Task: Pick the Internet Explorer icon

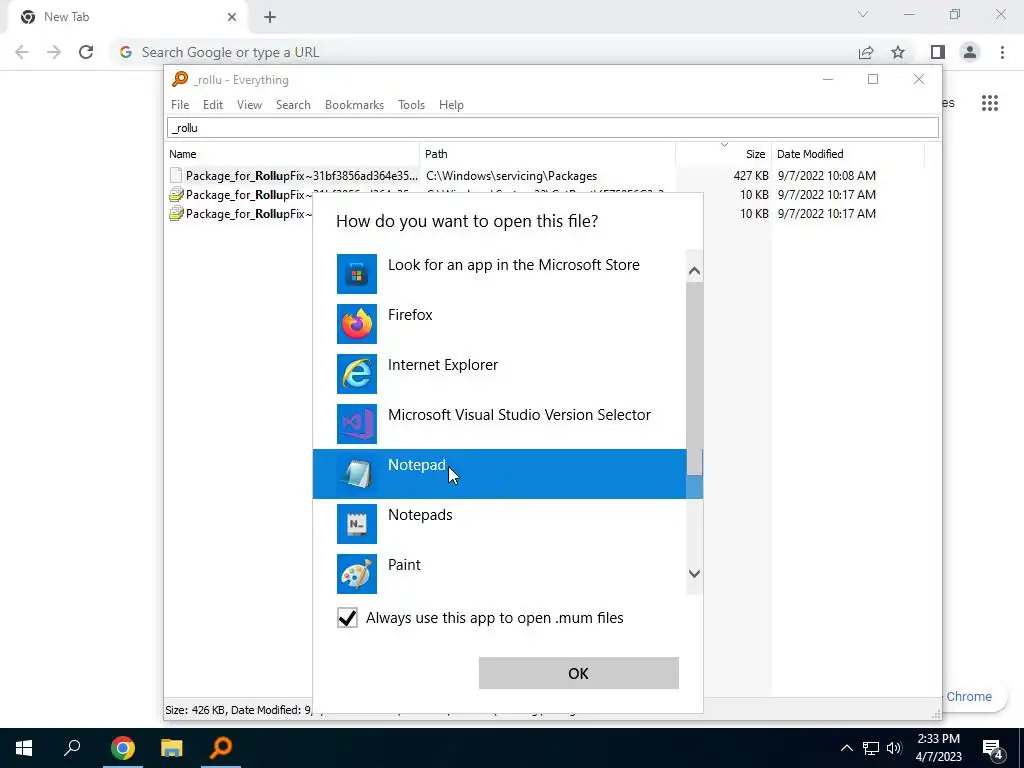Action: click(357, 374)
